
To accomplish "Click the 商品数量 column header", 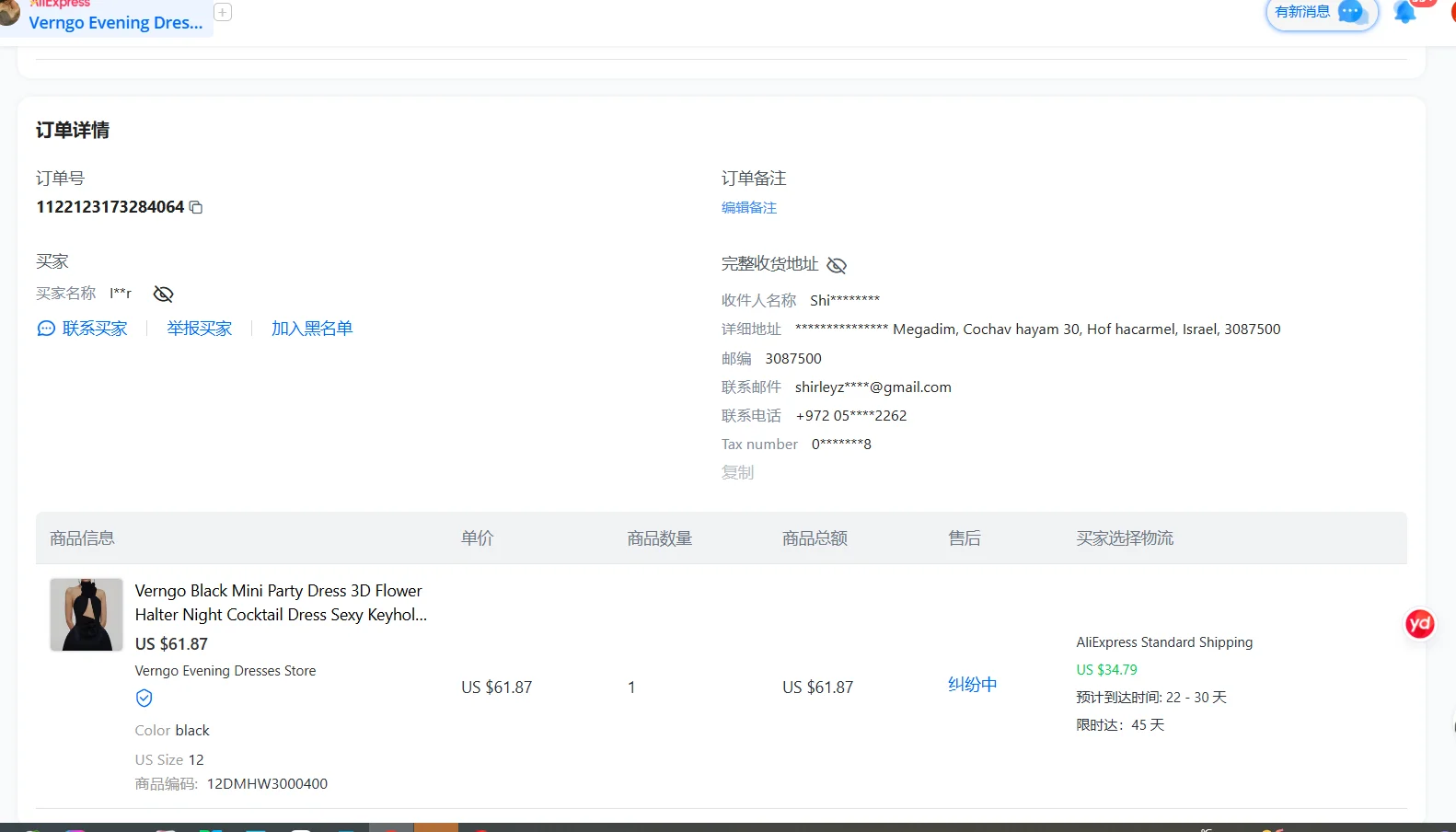I will click(660, 538).
